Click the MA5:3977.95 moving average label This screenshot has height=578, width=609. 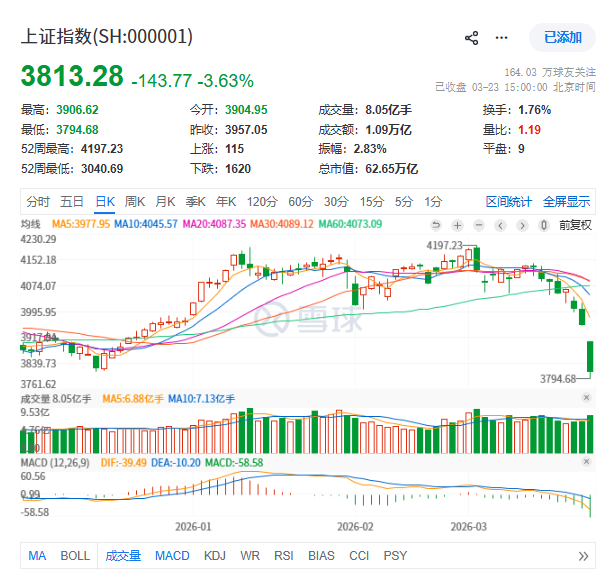(81, 224)
